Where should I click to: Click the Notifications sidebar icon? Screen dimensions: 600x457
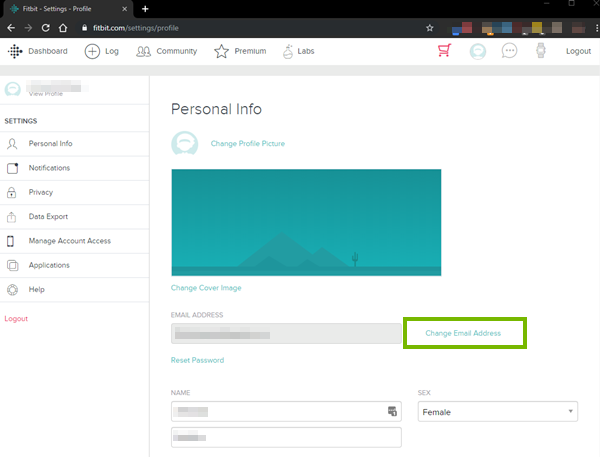[12, 168]
